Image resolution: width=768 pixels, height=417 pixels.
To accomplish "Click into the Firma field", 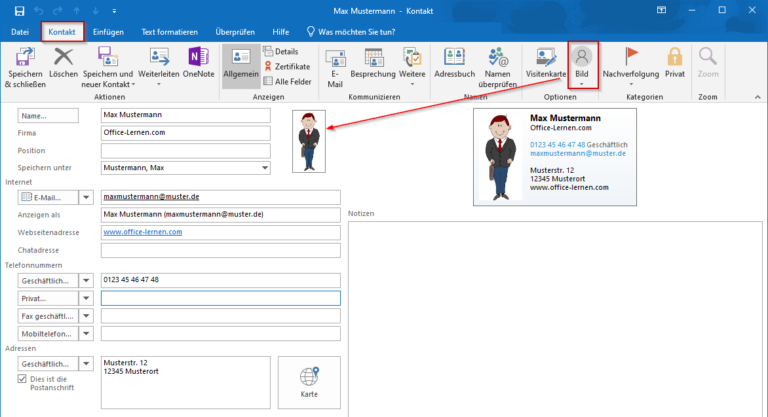I will point(186,133).
